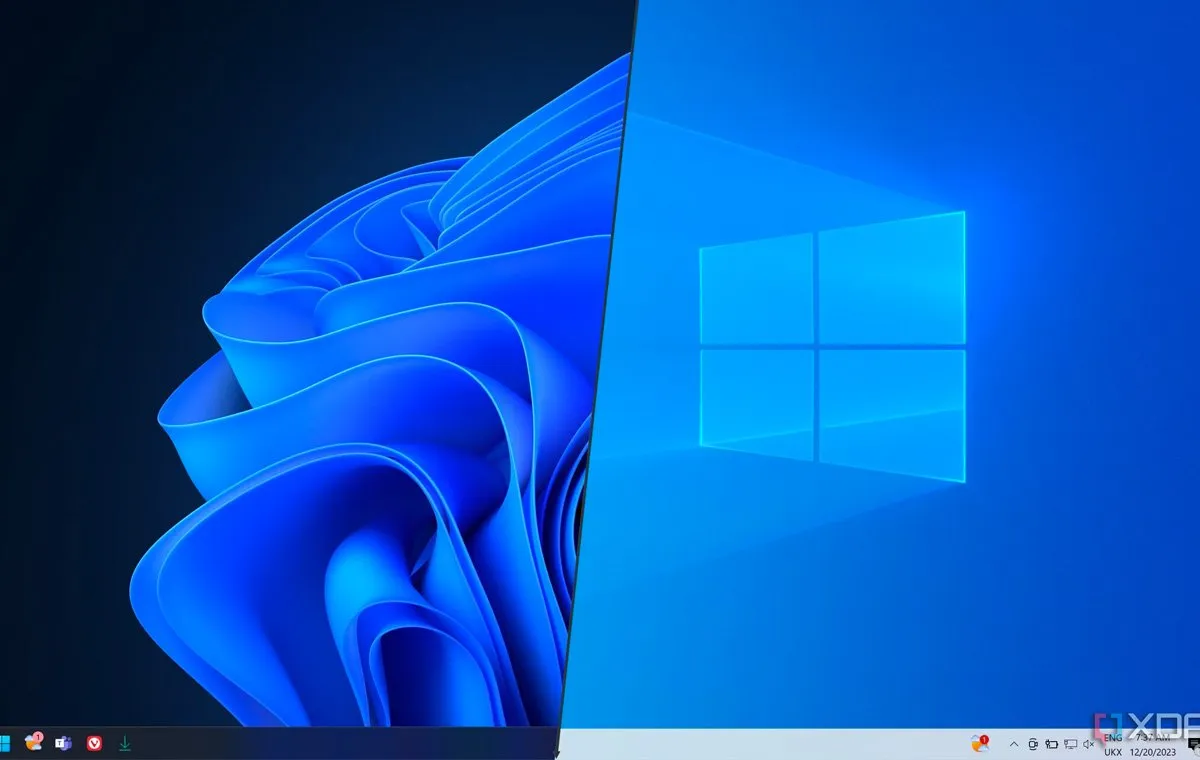
Task: Click the Windows 10 logo wallpaper
Action: tap(831, 347)
